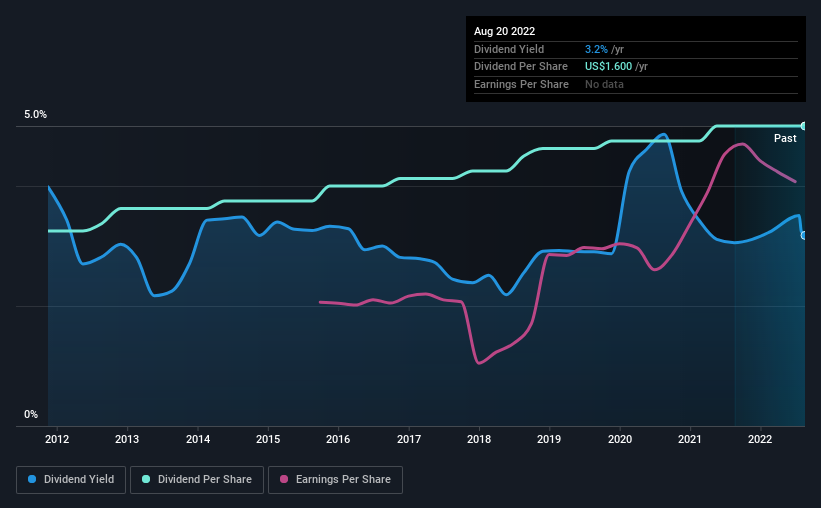Click the Aug 20 2022 tooltip date
This screenshot has height=508, width=821.
tap(504, 31)
